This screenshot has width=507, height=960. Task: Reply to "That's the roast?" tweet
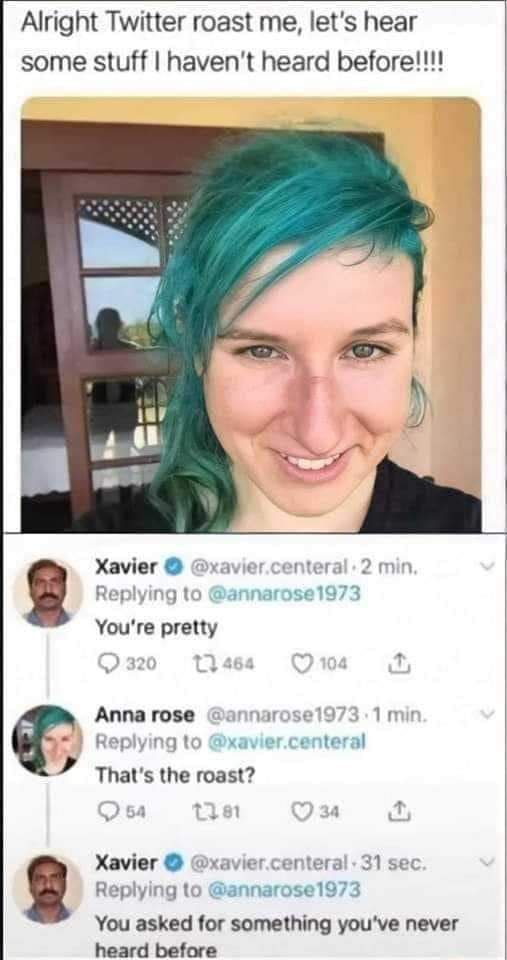point(106,812)
